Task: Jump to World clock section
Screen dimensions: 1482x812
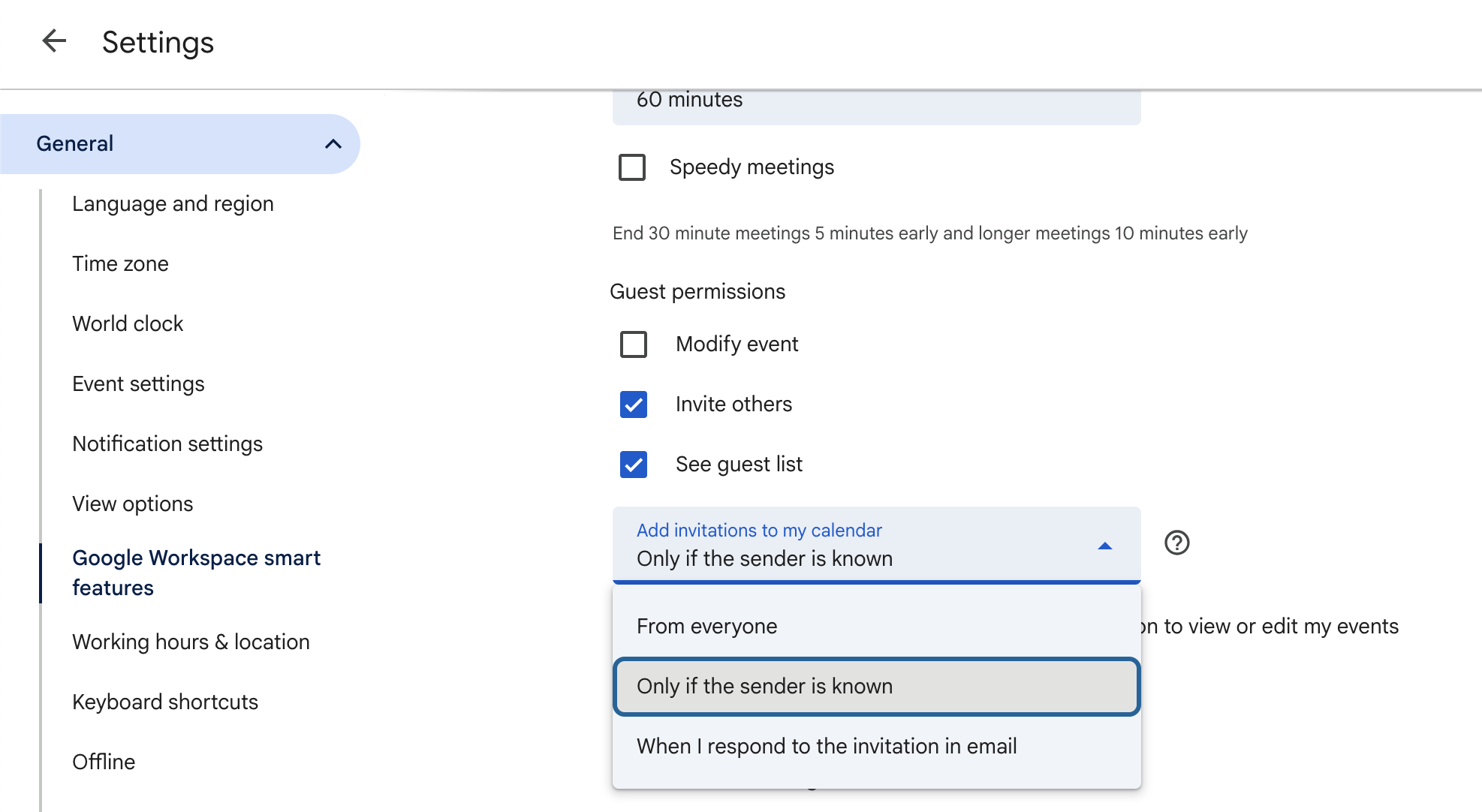Action: point(128,324)
